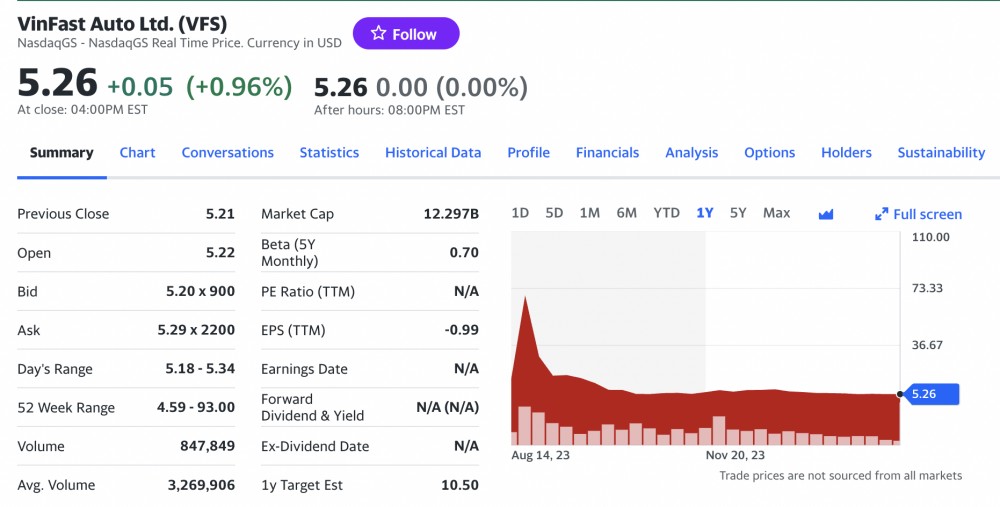The width and height of the screenshot is (1000, 507).
Task: Select the Max chart range
Action: point(777,213)
